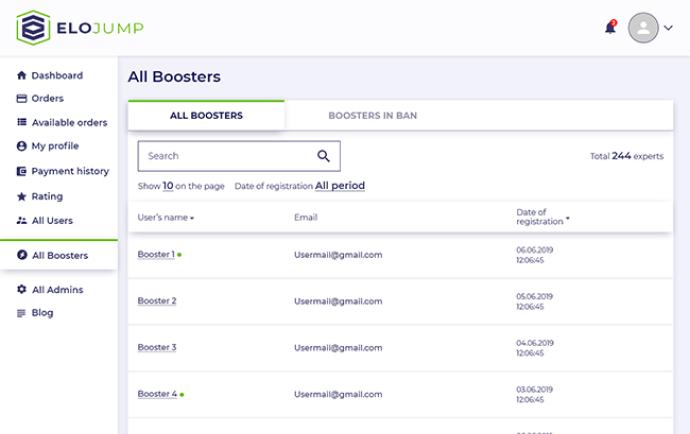690x434 pixels.
Task: Open the All period date filter
Action: [339, 186]
